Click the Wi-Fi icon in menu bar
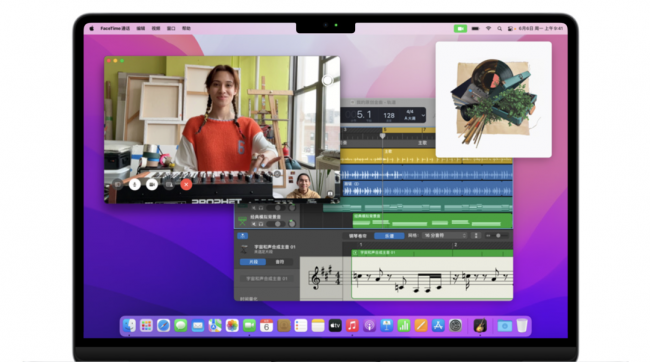 (488, 29)
